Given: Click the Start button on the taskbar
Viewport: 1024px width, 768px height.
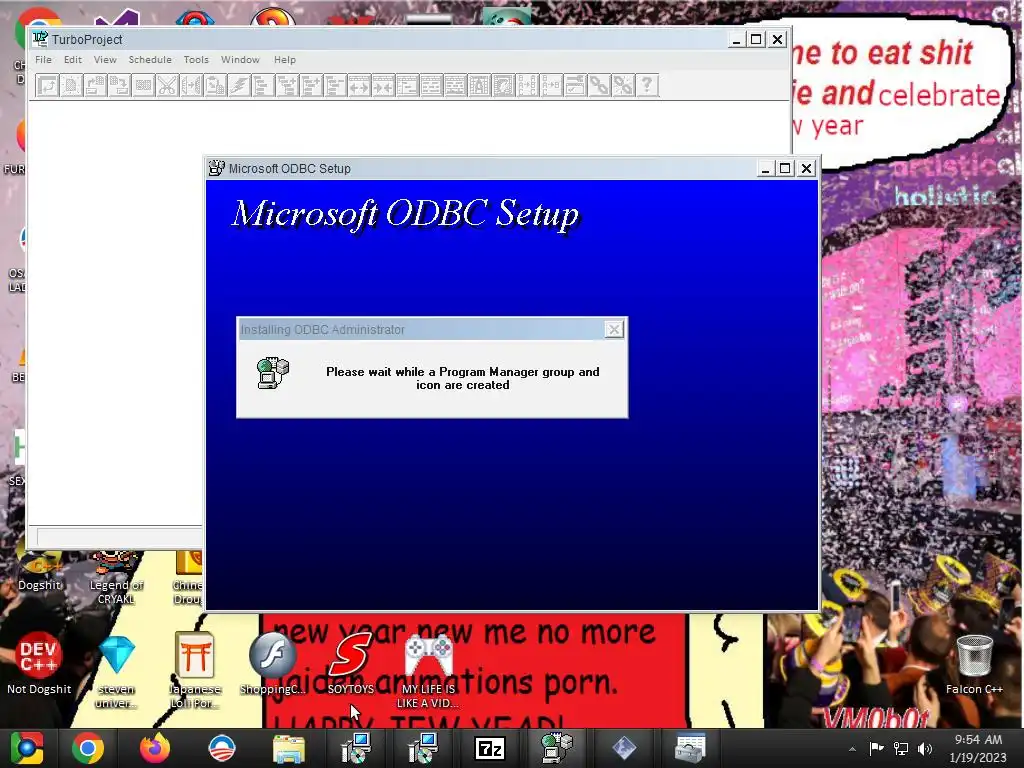Looking at the screenshot, I should tap(26, 748).
